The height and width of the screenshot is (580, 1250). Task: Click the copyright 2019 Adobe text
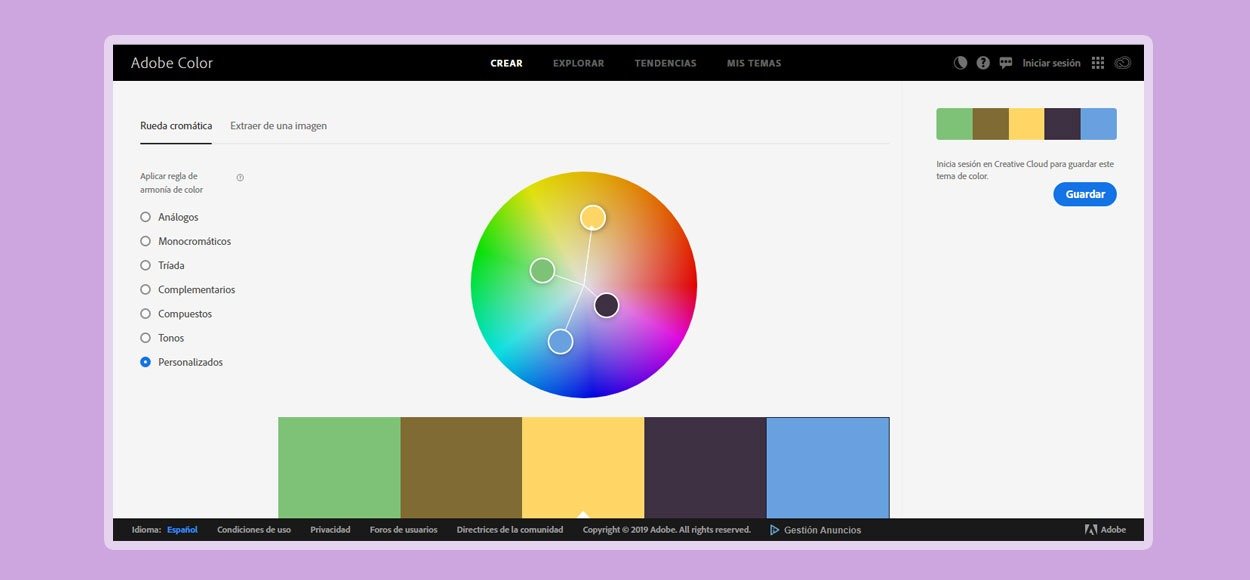point(667,530)
